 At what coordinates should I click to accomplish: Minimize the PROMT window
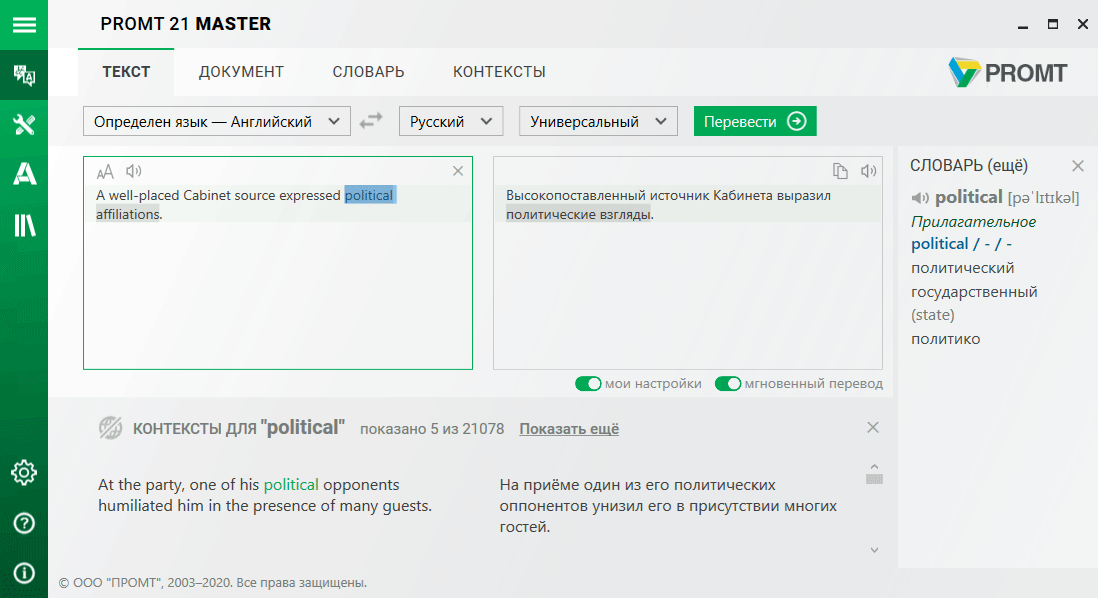[1023, 25]
